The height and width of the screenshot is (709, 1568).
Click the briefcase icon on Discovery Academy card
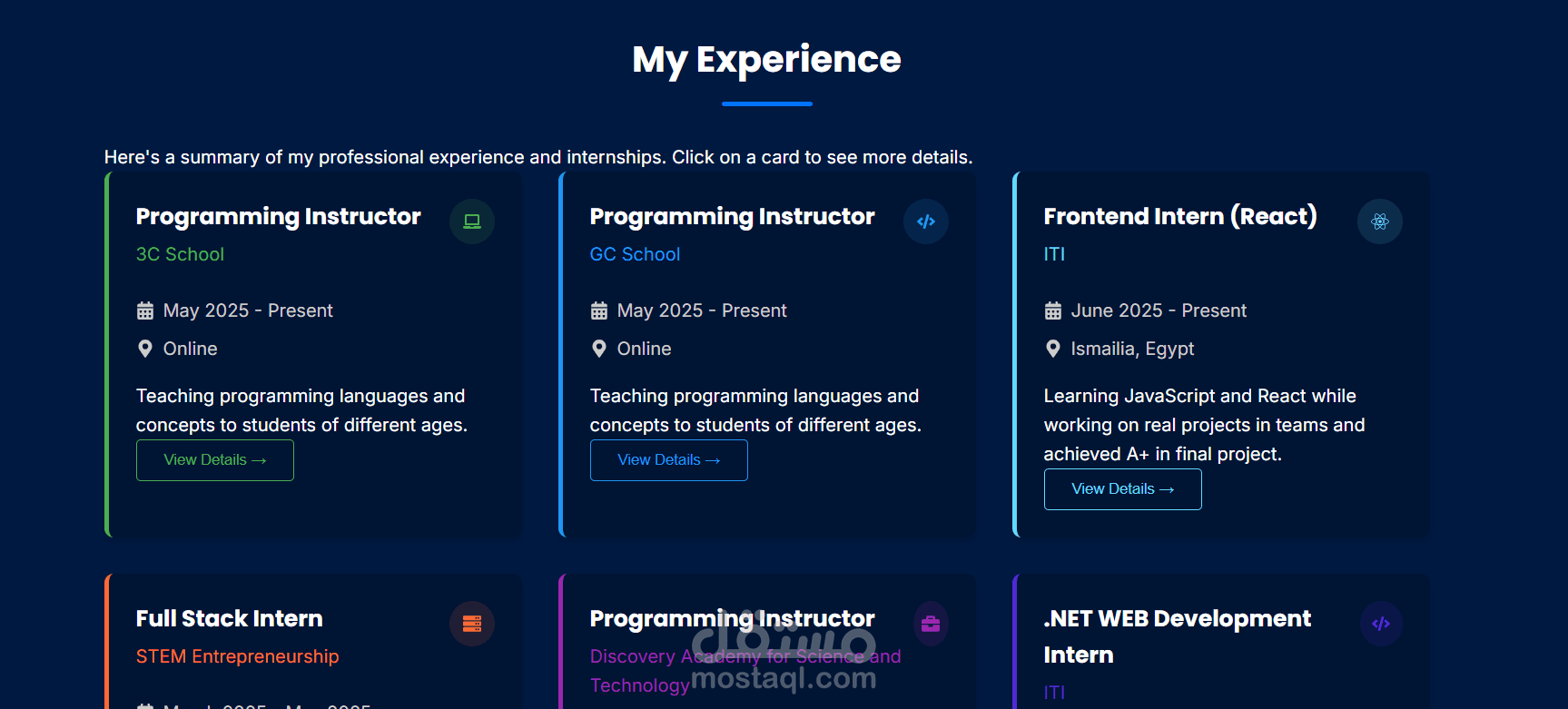point(931,624)
